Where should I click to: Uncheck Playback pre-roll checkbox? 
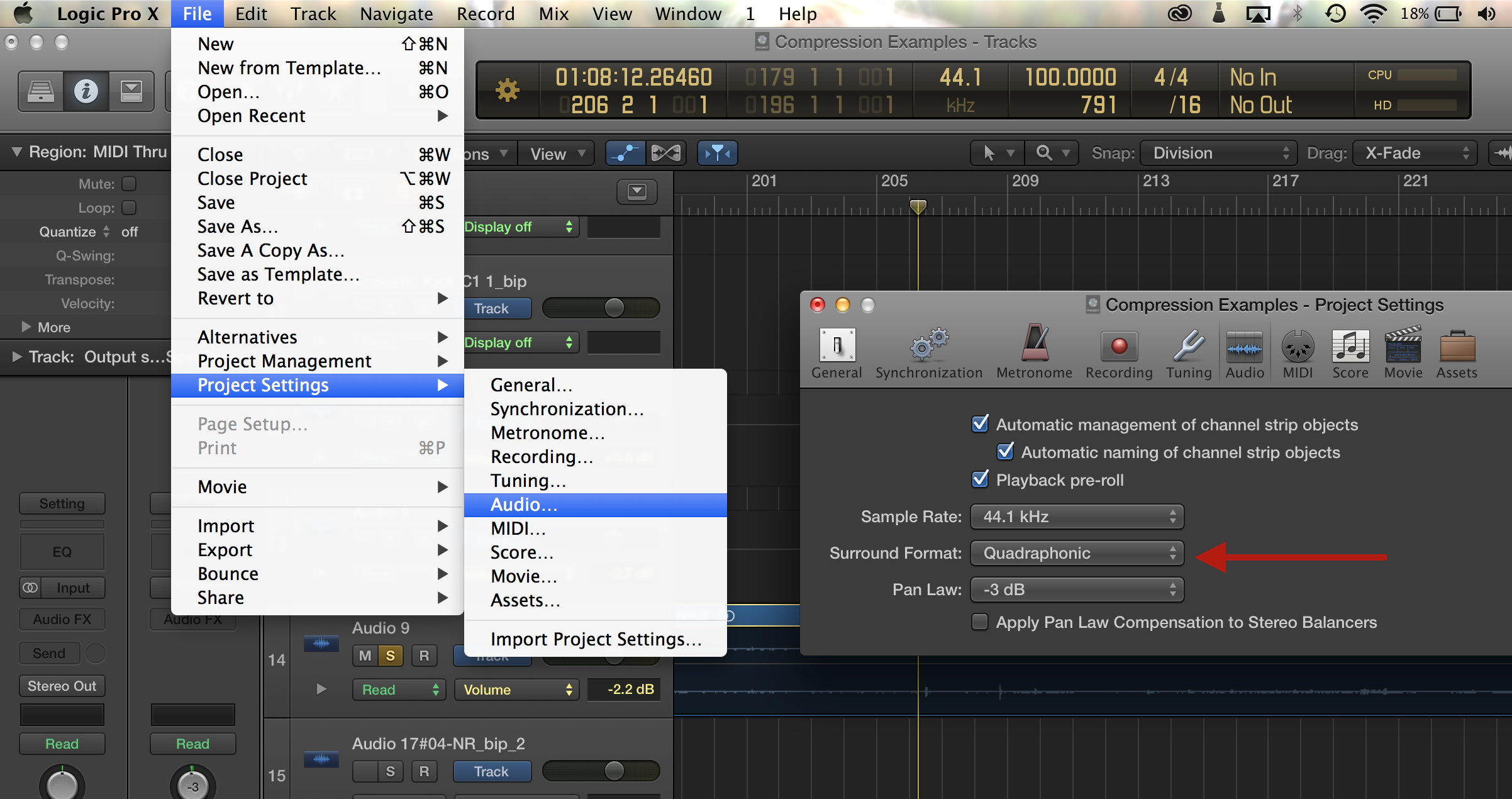pos(980,480)
